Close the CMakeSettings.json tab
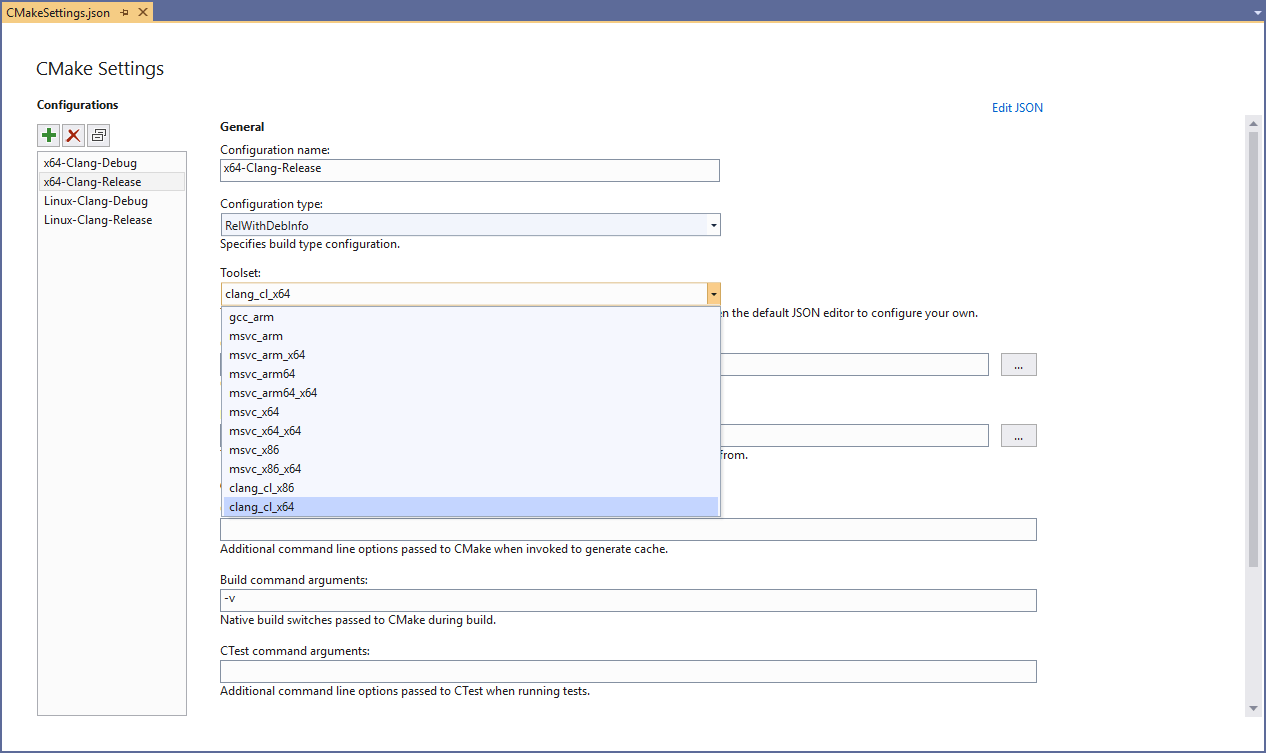The image size is (1266, 753). tap(140, 12)
